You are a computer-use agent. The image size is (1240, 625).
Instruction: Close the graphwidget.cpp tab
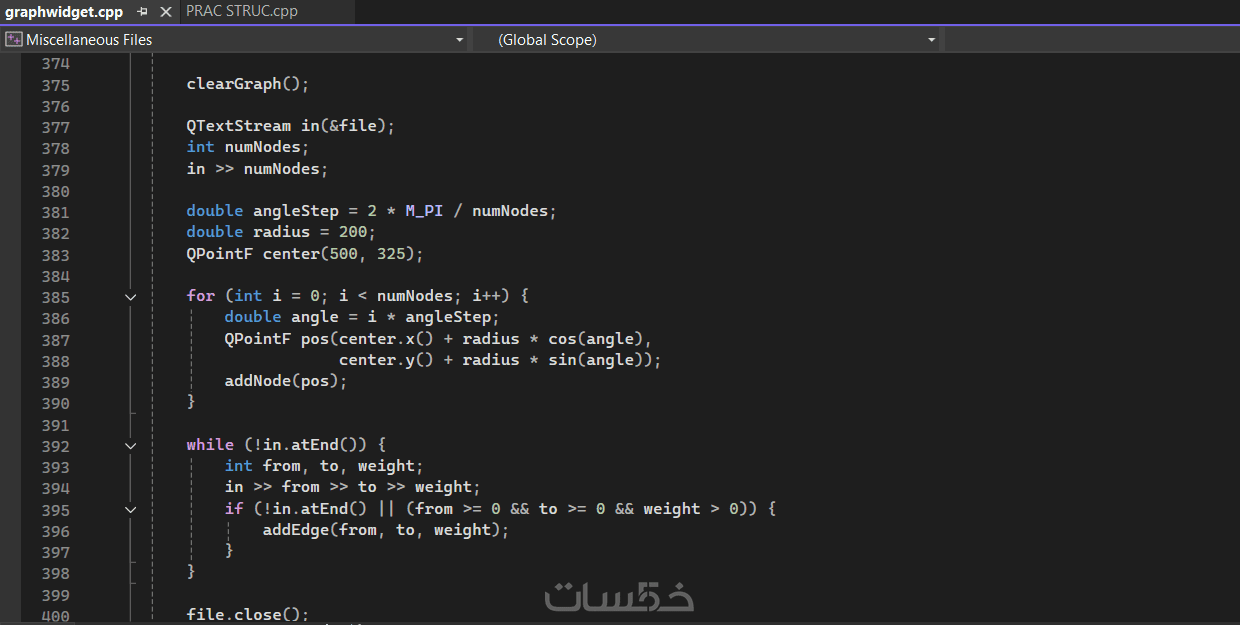point(166,11)
